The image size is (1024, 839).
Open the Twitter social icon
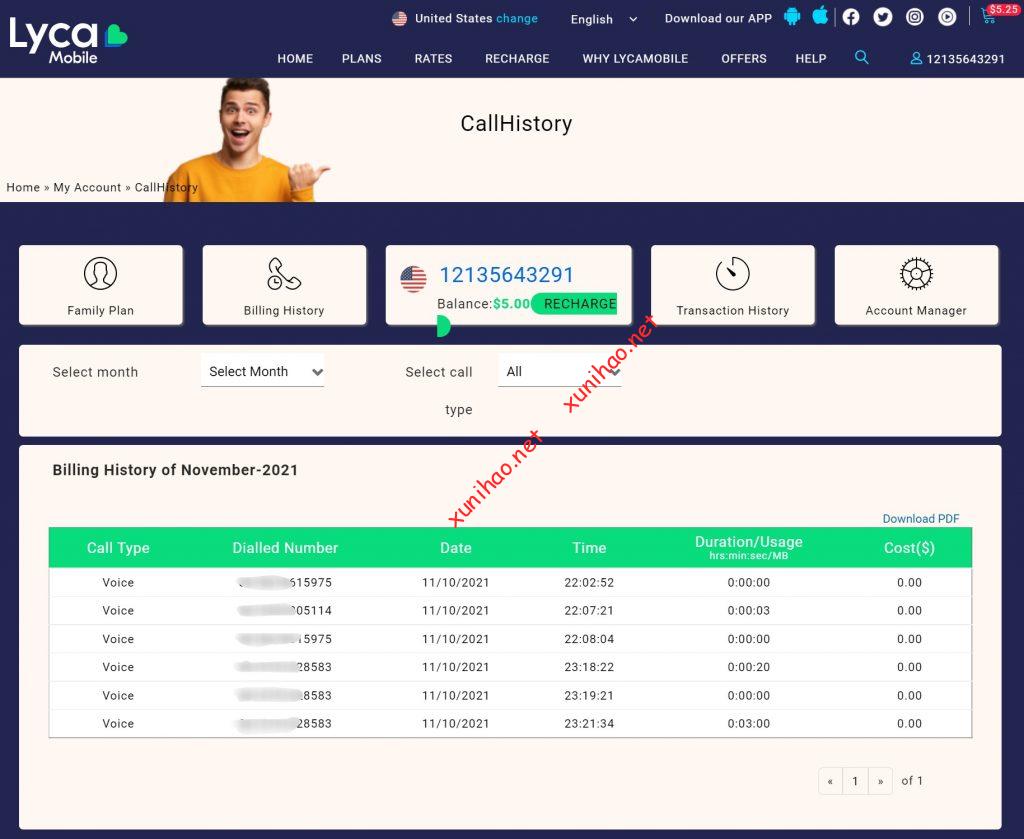(882, 17)
